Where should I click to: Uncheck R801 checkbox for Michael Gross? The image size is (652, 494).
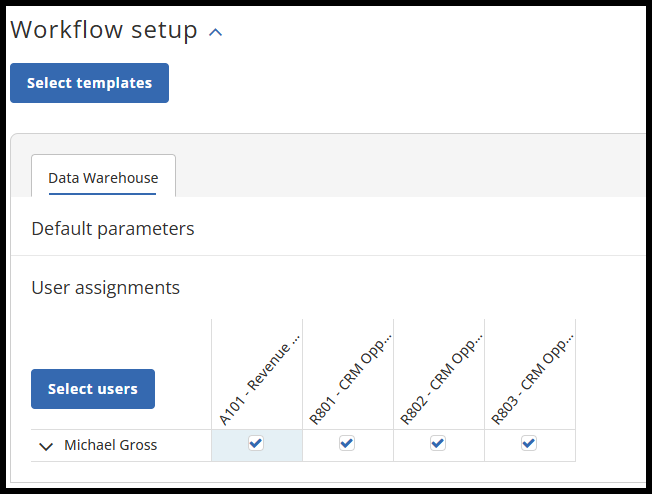(347, 444)
